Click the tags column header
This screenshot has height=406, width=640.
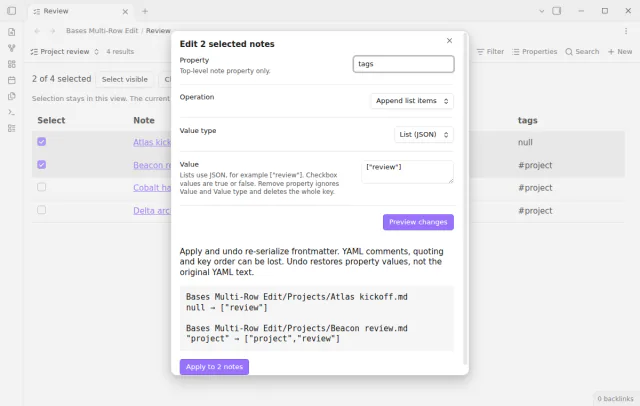tap(527, 120)
